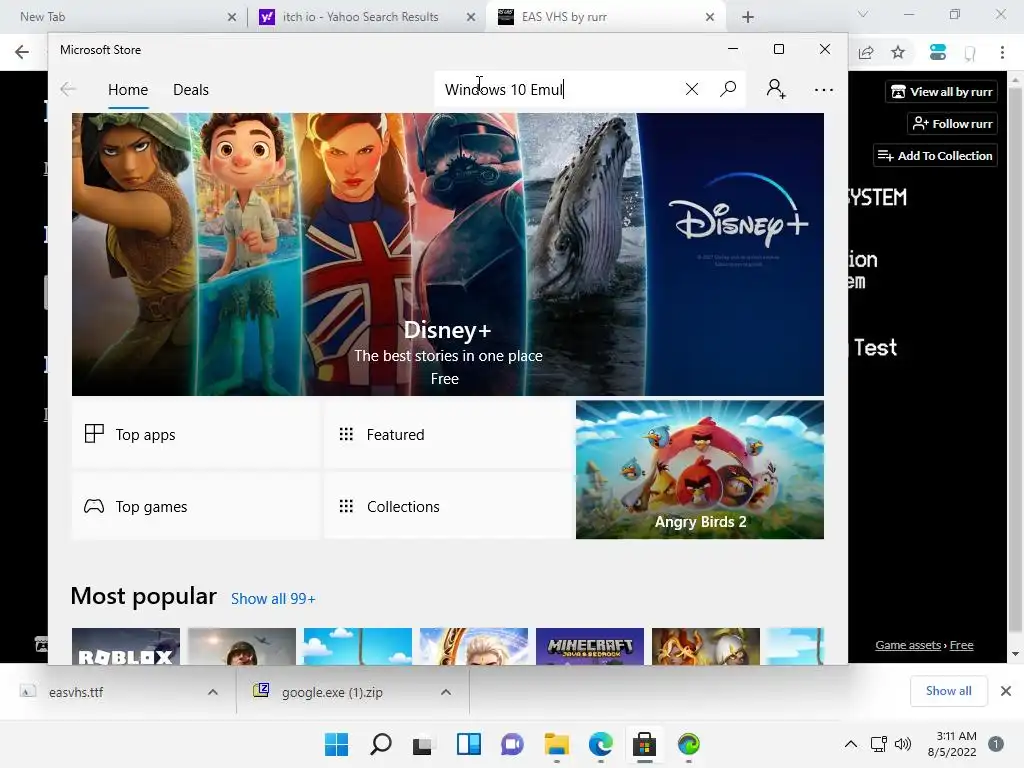Close the itch io Yahoo Search tab
1024x768 pixels.
[x=471, y=18]
